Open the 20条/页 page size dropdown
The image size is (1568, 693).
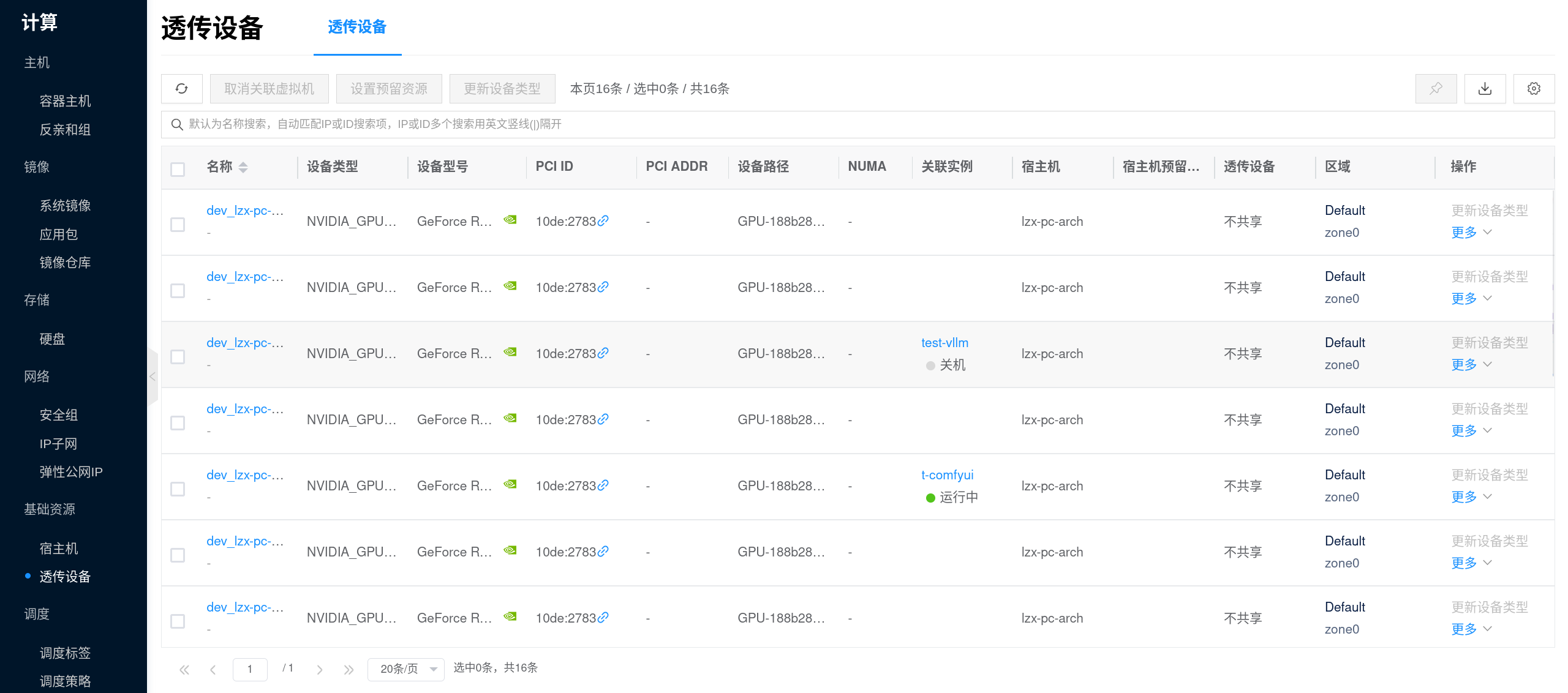[406, 669]
